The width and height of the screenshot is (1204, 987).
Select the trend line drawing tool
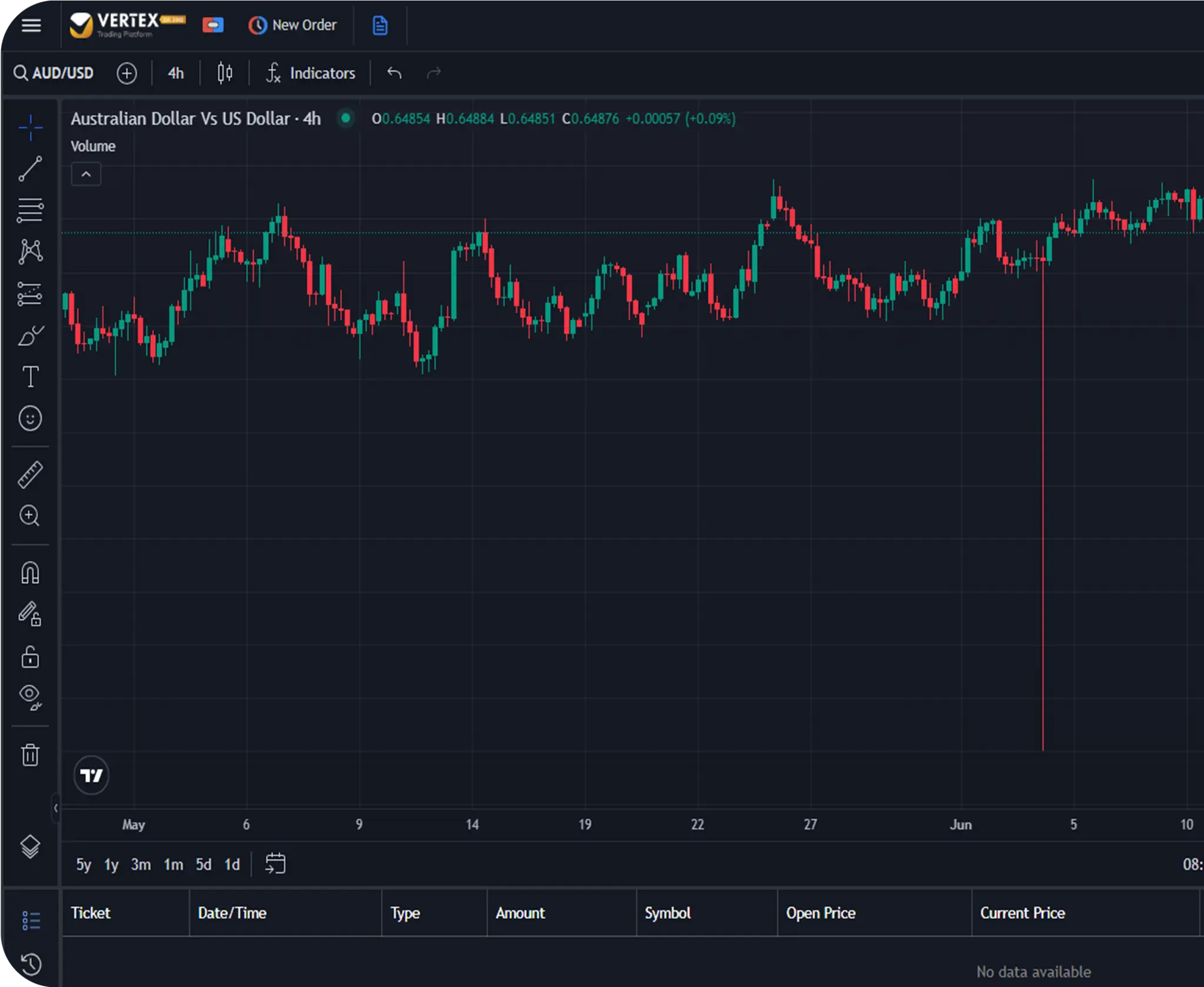[x=30, y=169]
